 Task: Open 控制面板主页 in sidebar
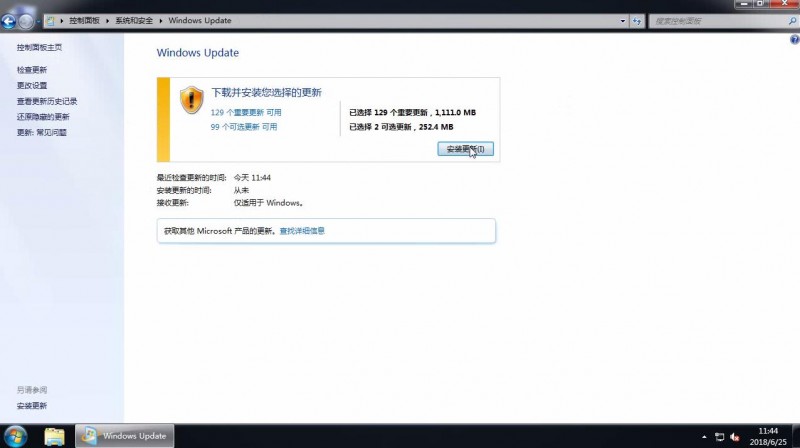(39, 47)
